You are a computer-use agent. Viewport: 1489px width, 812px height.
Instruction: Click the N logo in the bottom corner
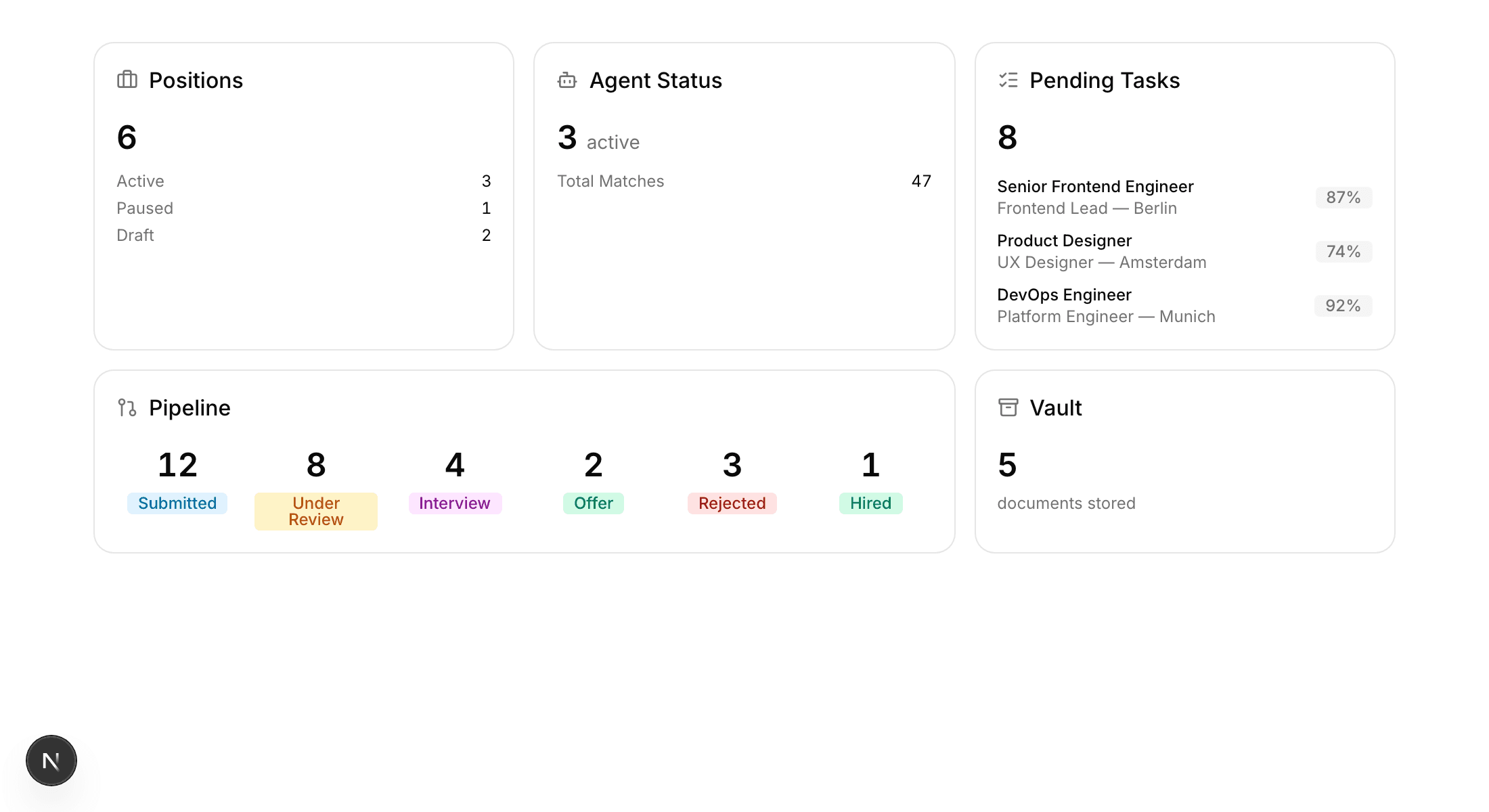point(51,760)
